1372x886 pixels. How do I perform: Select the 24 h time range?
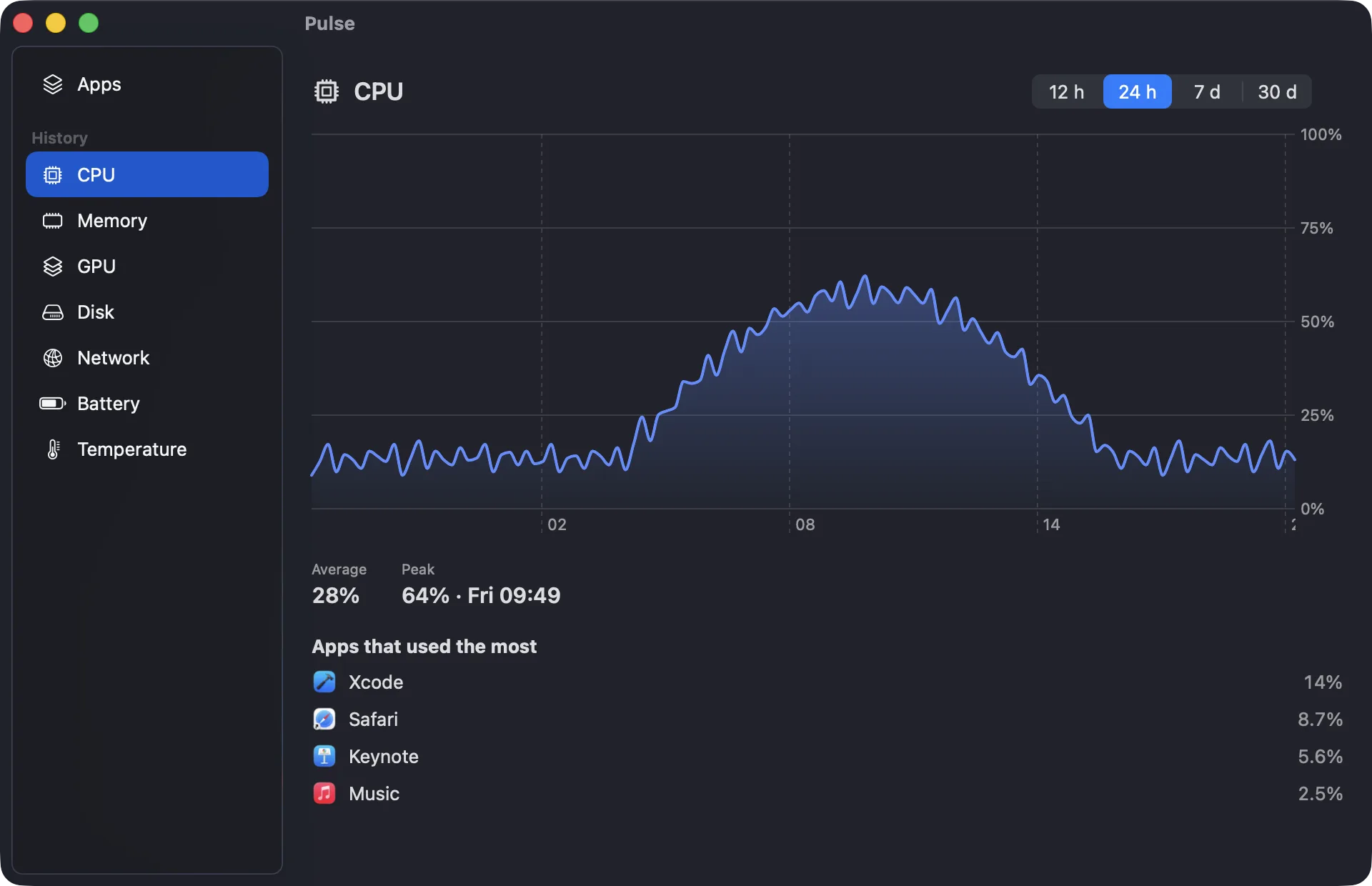tap(1138, 91)
